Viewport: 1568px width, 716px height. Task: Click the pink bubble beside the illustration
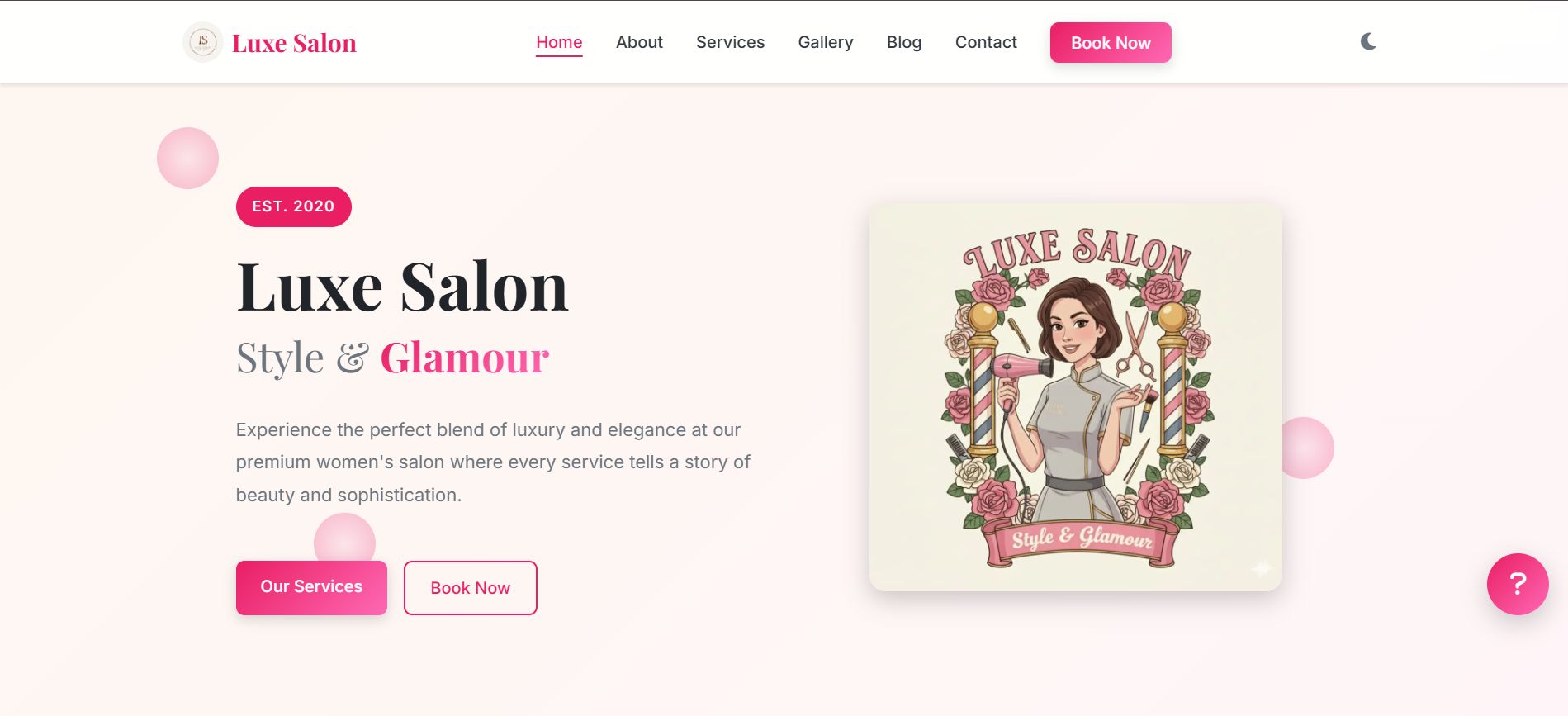click(x=1309, y=448)
